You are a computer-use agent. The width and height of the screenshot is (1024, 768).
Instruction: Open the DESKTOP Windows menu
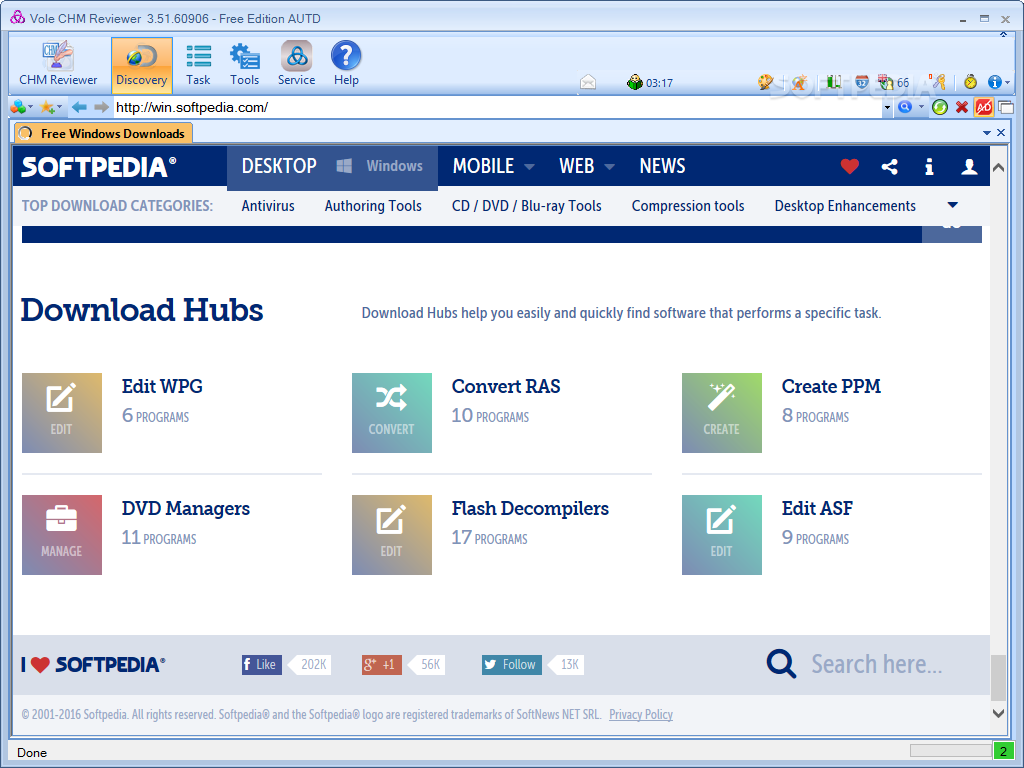pos(332,167)
